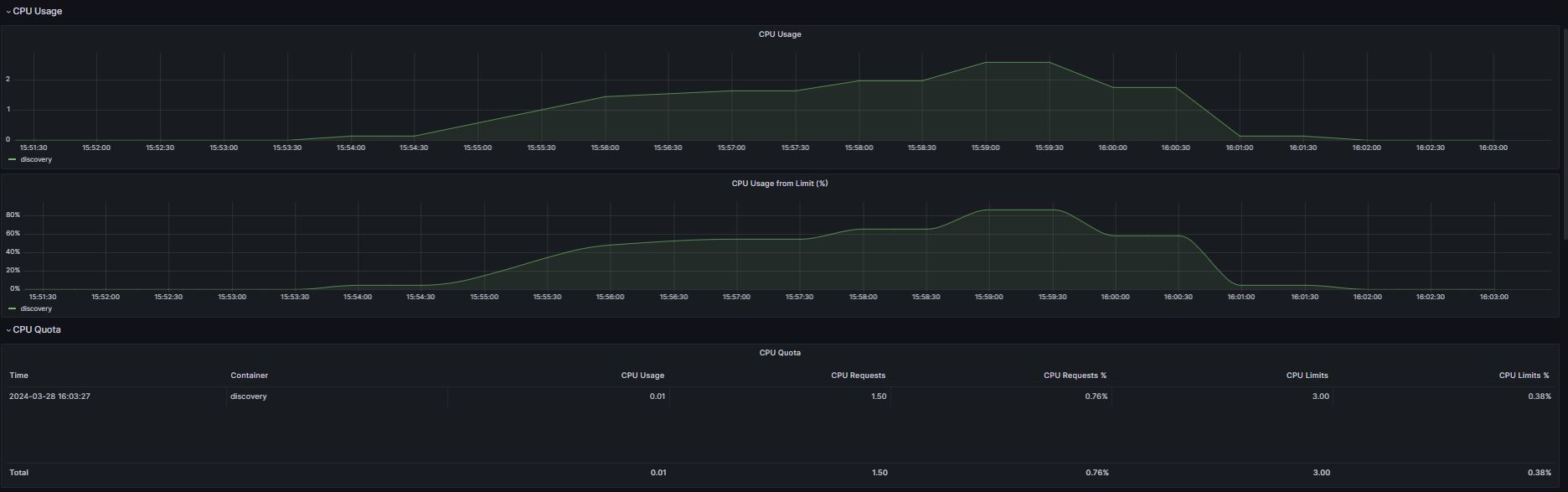Click the Total row 0.76% value
Viewport: 1568px width, 492px height.
1097,473
